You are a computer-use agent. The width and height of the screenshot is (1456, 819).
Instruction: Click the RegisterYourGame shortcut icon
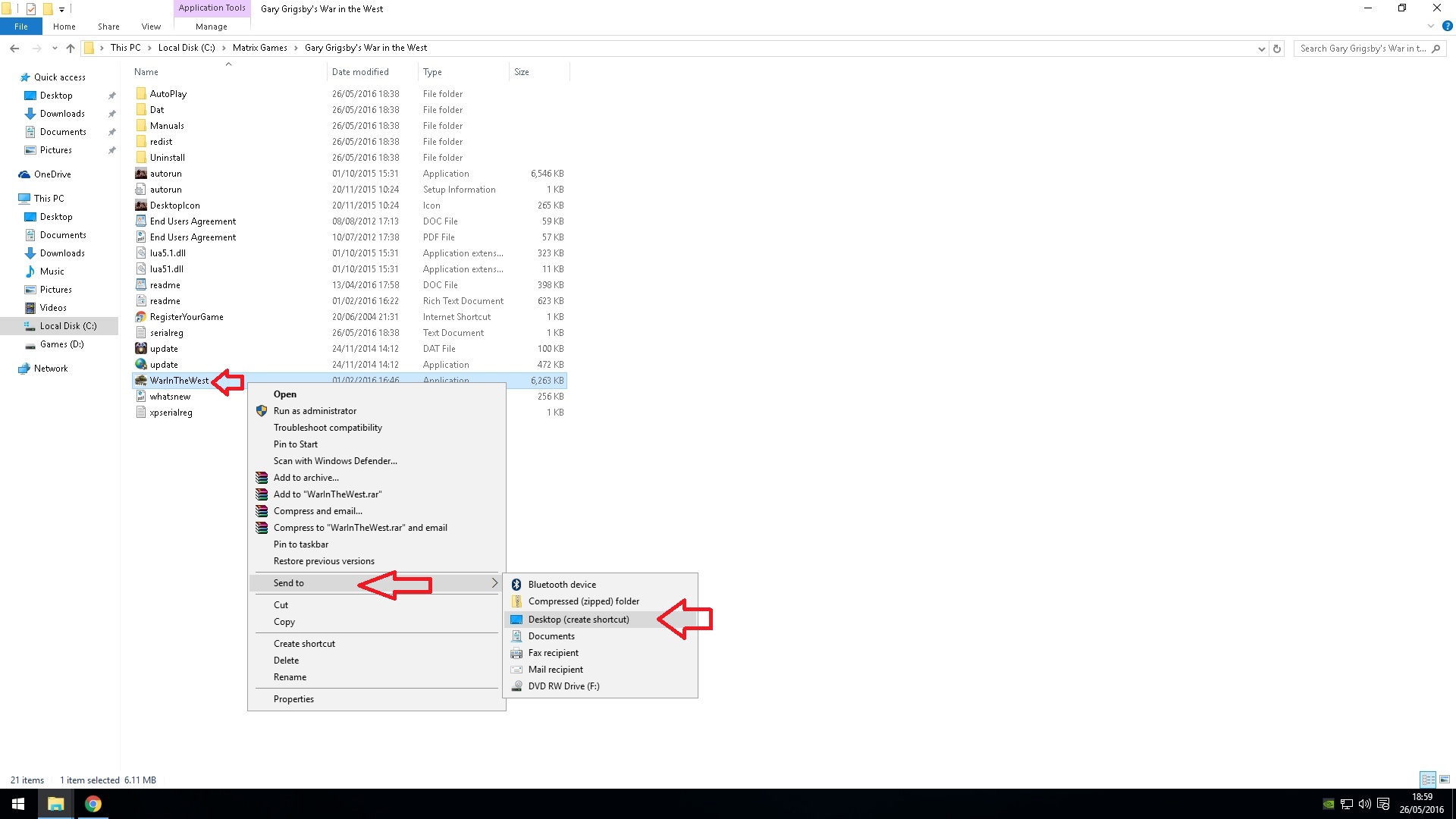click(141, 317)
